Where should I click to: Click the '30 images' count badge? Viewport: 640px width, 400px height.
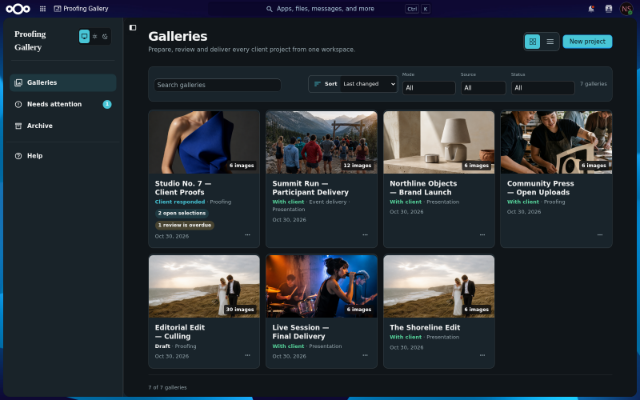(x=240, y=309)
